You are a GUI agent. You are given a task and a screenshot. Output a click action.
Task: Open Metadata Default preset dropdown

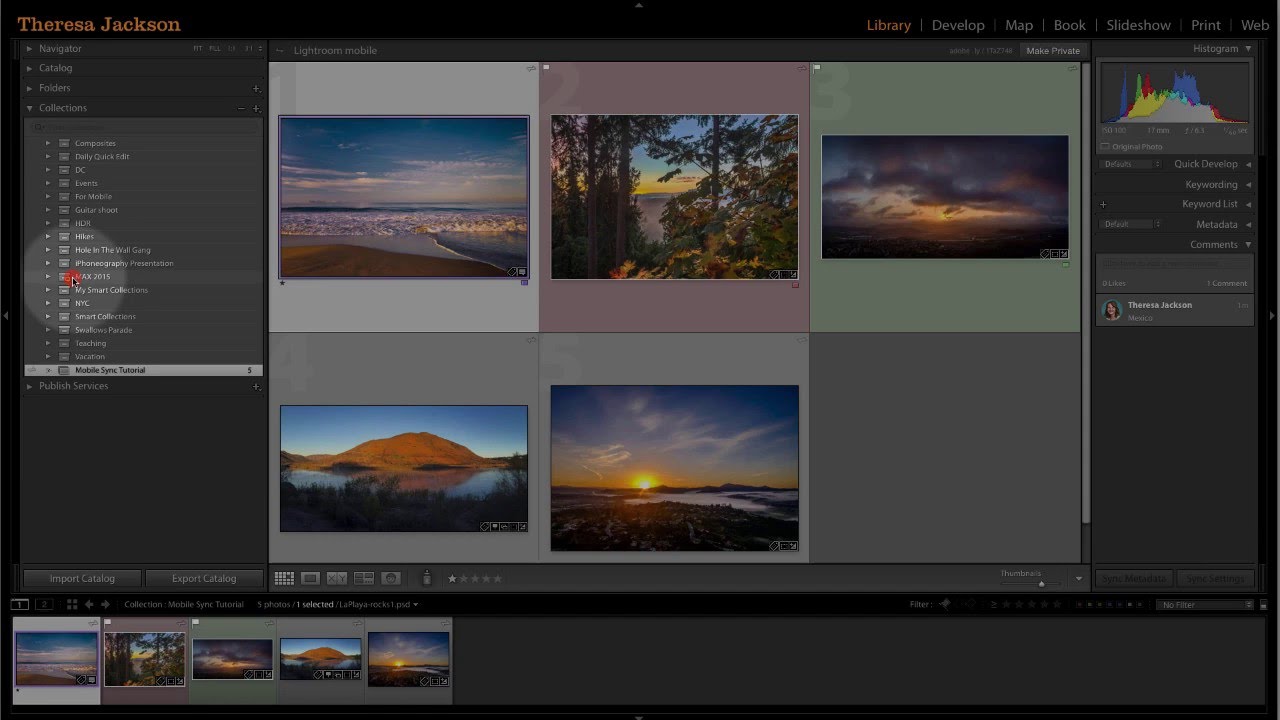(1131, 224)
